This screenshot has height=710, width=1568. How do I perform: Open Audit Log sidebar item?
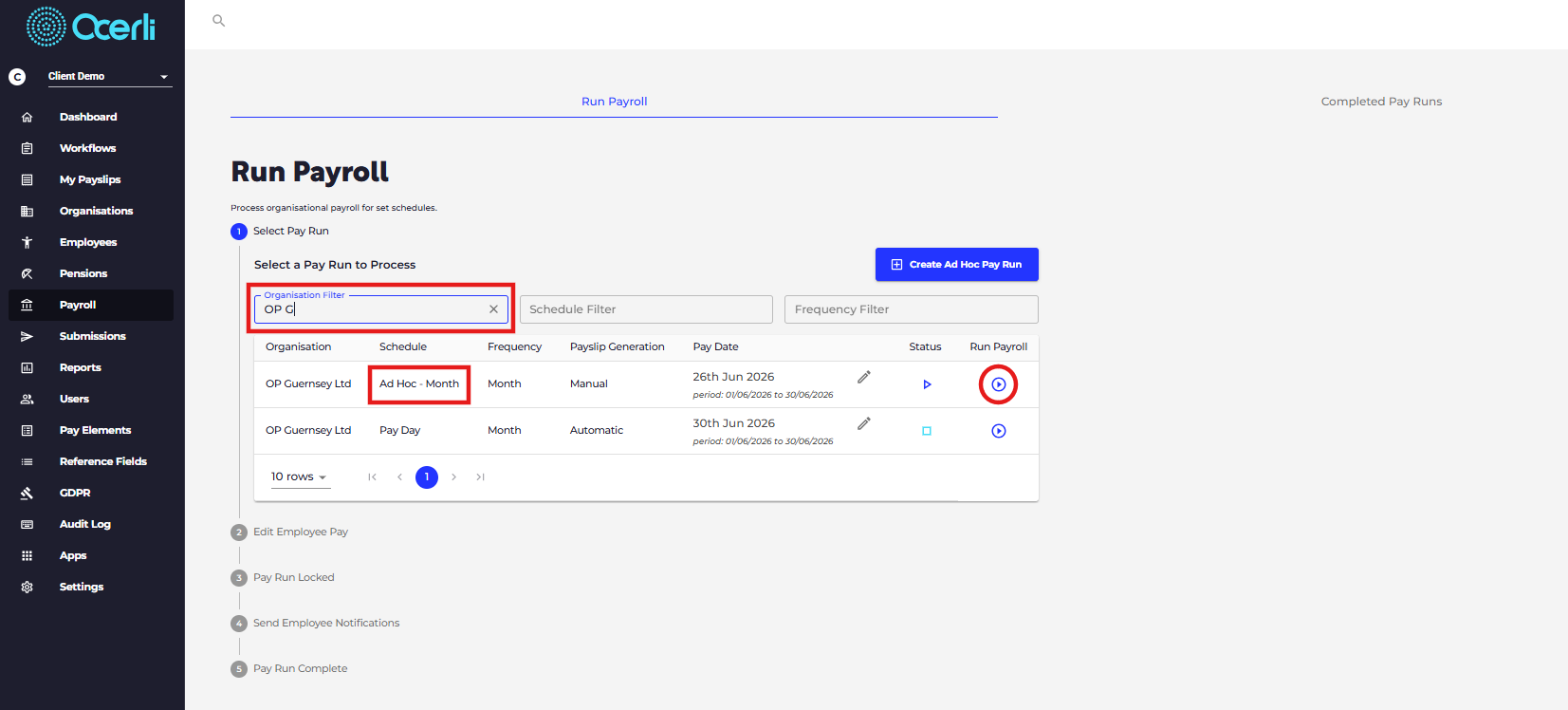(x=84, y=524)
